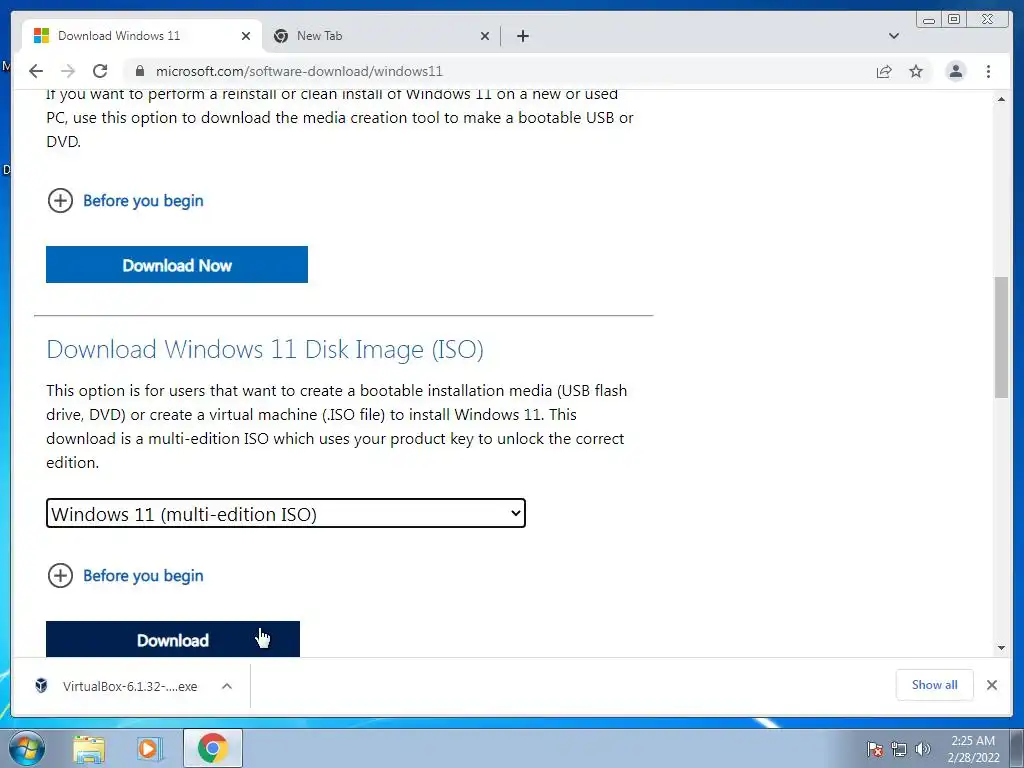Click the browser forward arrow
Image resolution: width=1024 pixels, height=768 pixels.
pos(68,71)
